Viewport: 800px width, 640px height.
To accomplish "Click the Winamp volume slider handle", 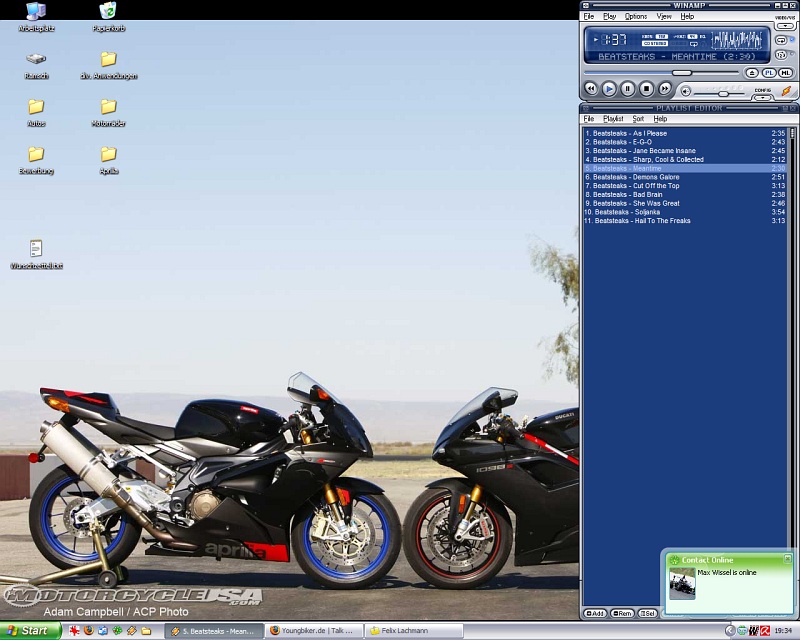I will (x=723, y=94).
